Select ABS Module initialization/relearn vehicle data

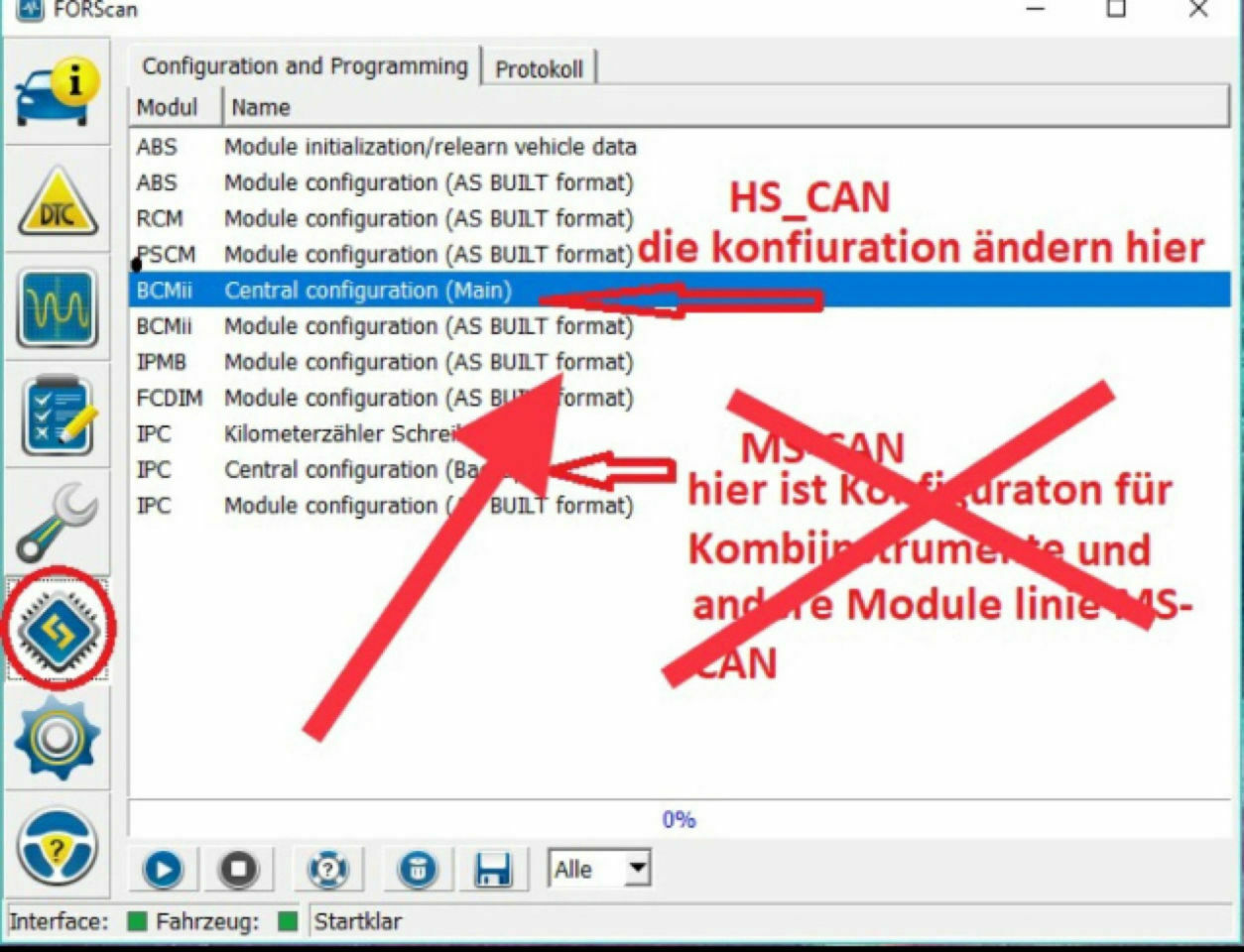coord(430,147)
